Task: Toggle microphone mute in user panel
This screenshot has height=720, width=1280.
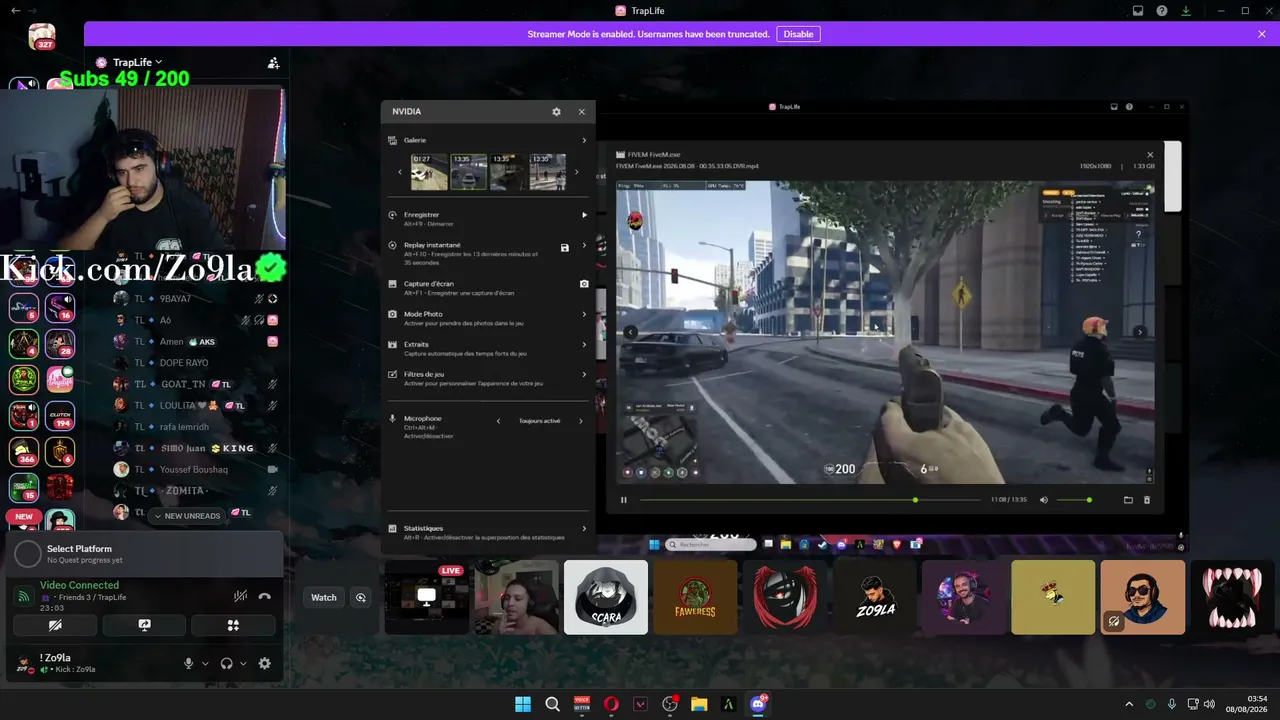Action: tap(188, 663)
